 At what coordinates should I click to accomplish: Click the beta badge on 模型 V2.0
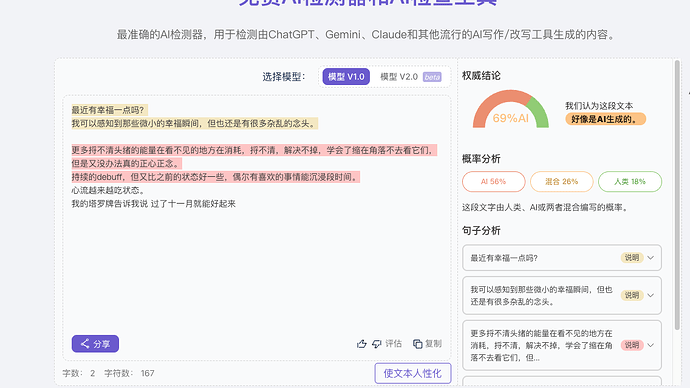432,77
